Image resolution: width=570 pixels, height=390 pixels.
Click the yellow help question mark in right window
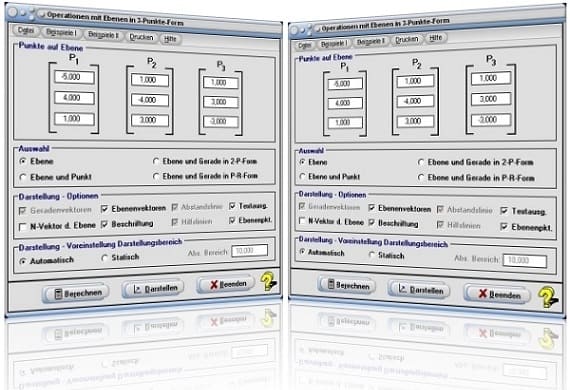click(x=548, y=297)
